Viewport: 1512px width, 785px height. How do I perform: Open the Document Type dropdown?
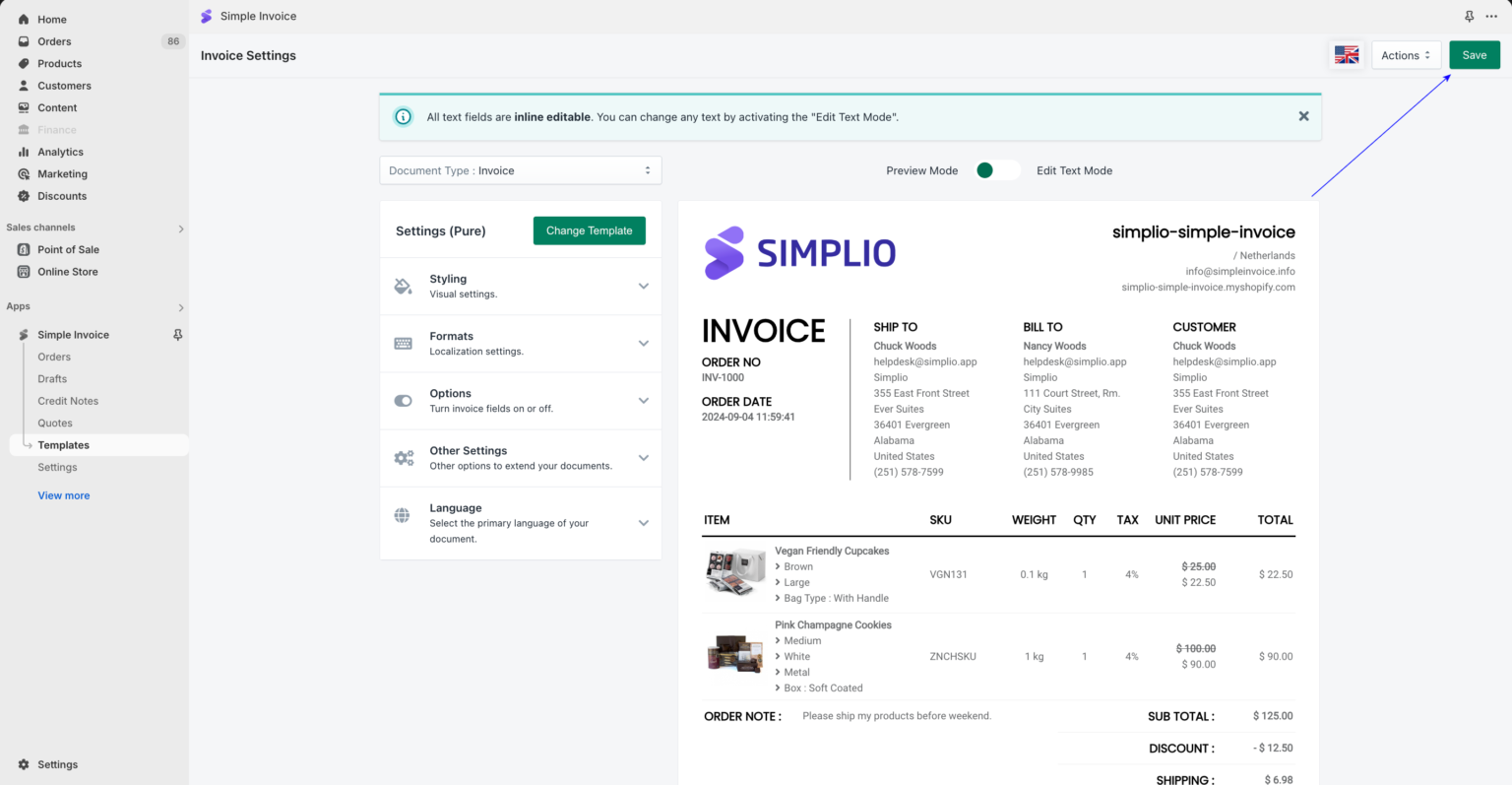520,169
